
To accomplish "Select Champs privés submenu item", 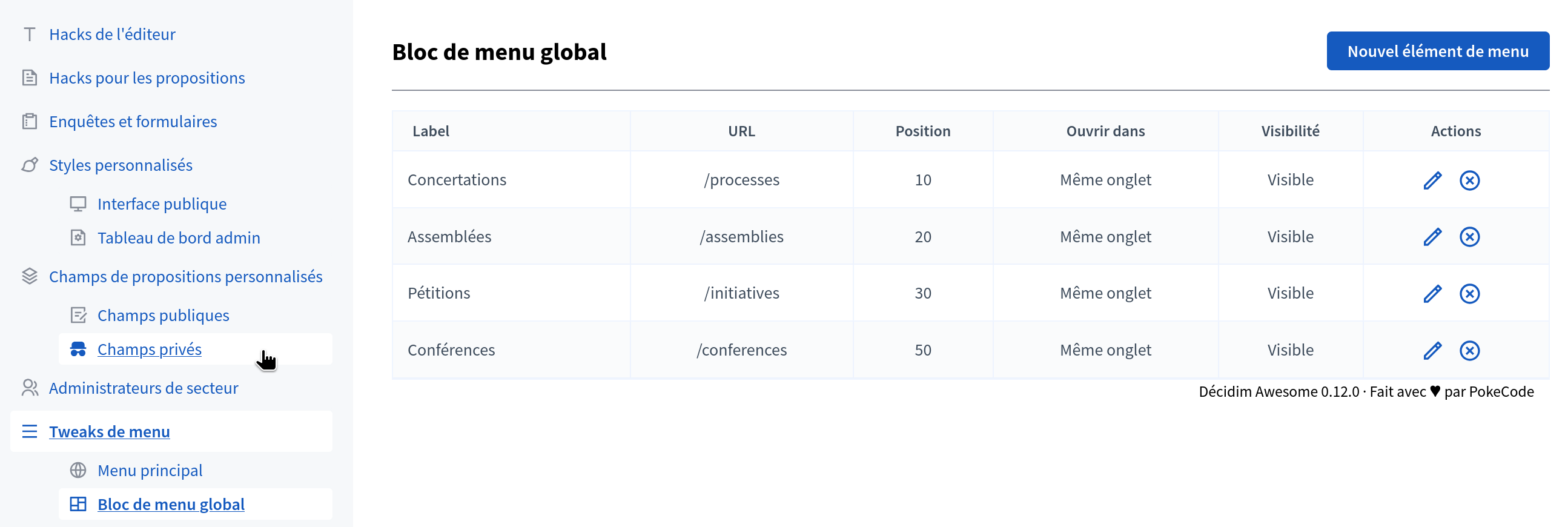I will (149, 350).
